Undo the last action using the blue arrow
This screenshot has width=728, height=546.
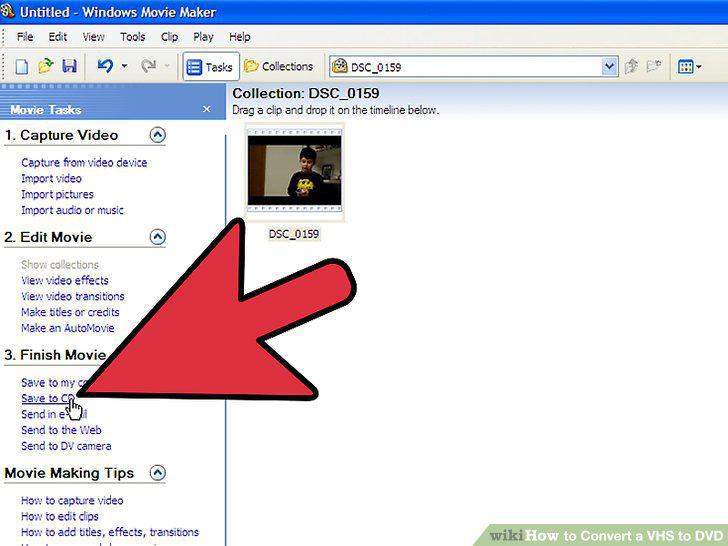(x=105, y=66)
